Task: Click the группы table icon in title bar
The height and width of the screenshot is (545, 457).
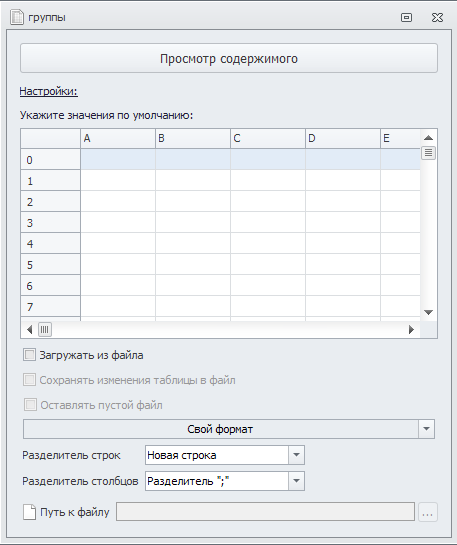Action: [x=17, y=17]
